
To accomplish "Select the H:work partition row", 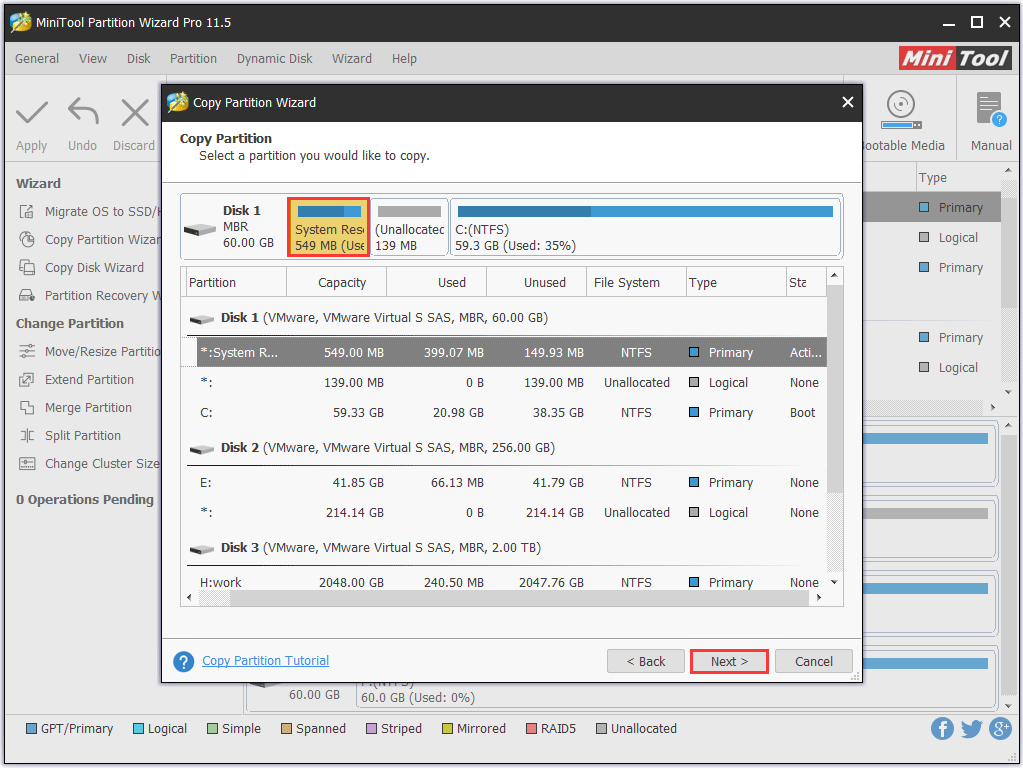I will pyautogui.click(x=511, y=582).
